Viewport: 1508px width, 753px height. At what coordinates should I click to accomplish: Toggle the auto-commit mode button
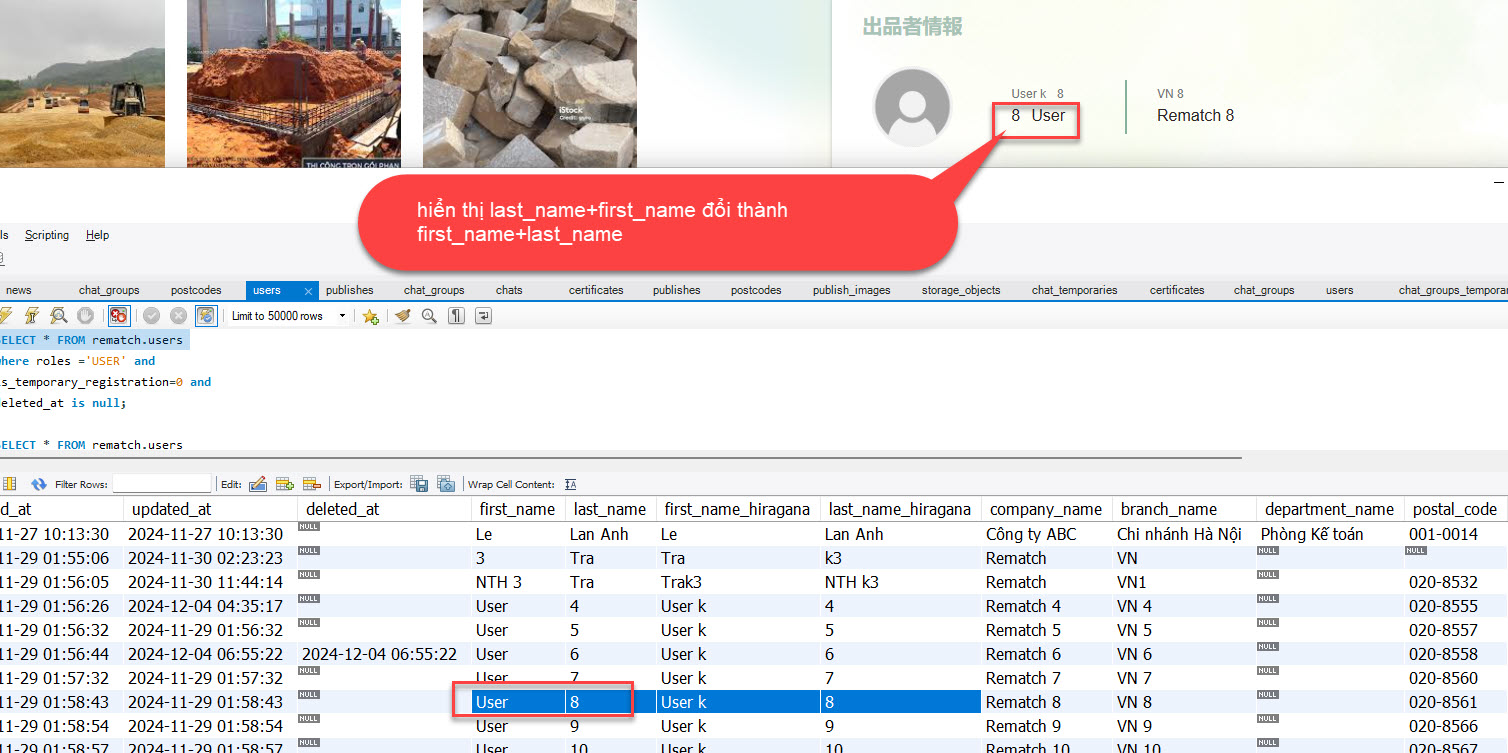tap(206, 316)
